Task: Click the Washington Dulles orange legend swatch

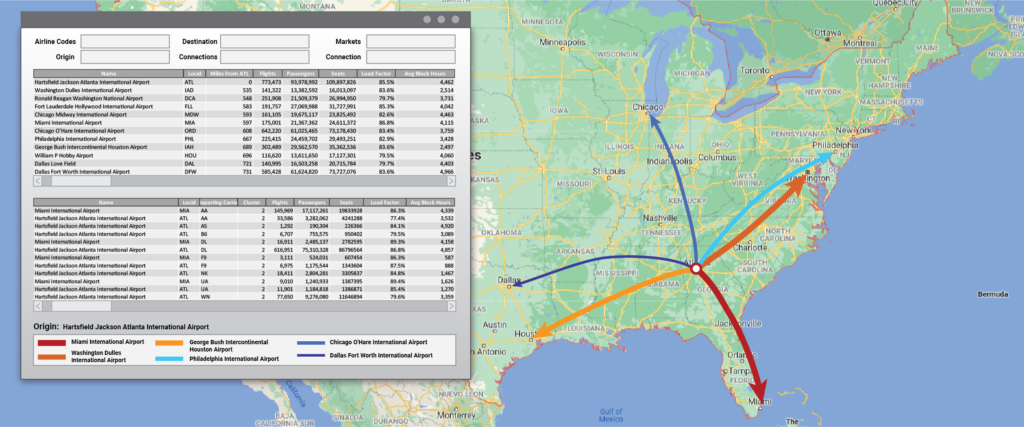Action: (x=51, y=356)
